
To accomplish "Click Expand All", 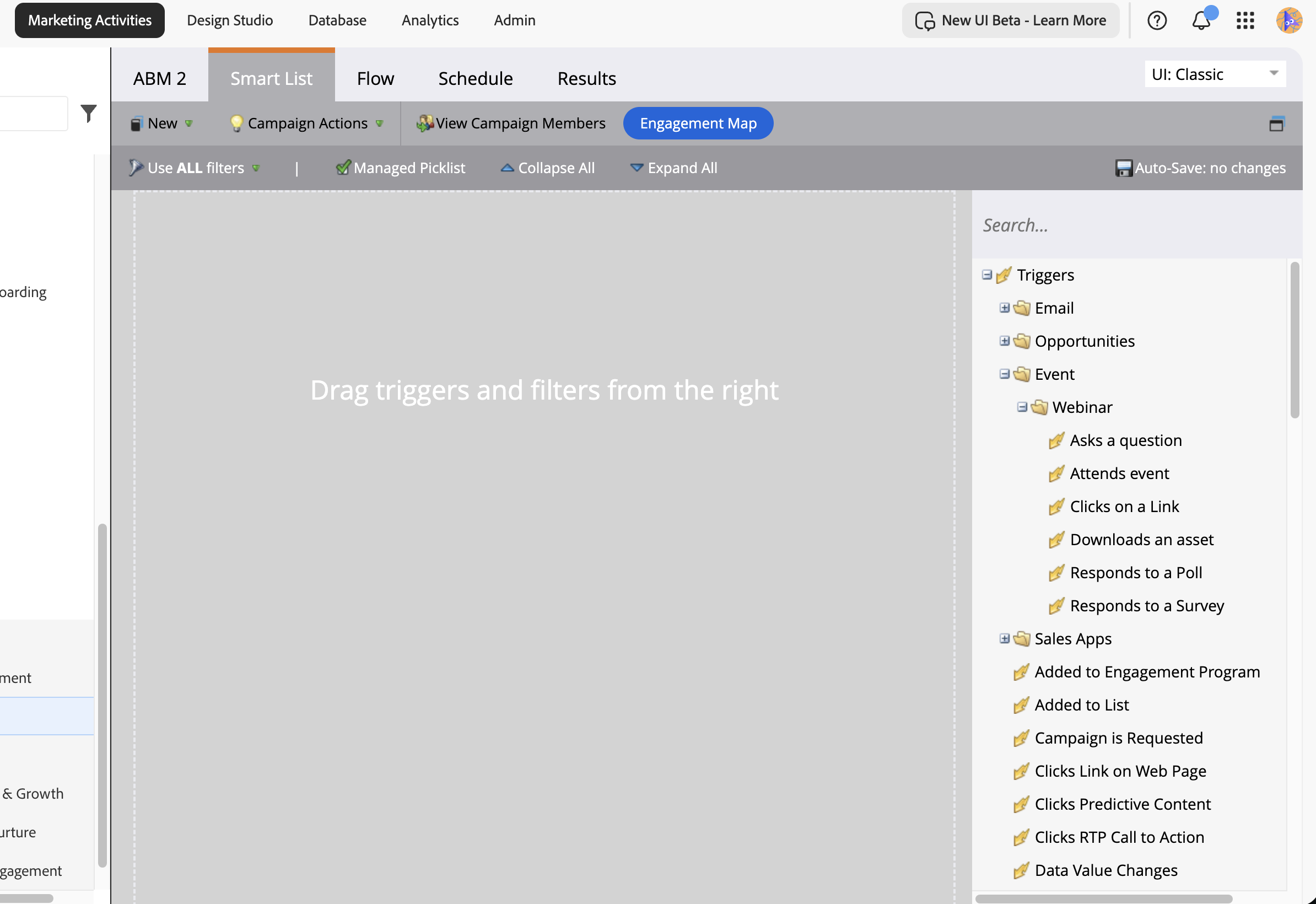I will pyautogui.click(x=674, y=168).
